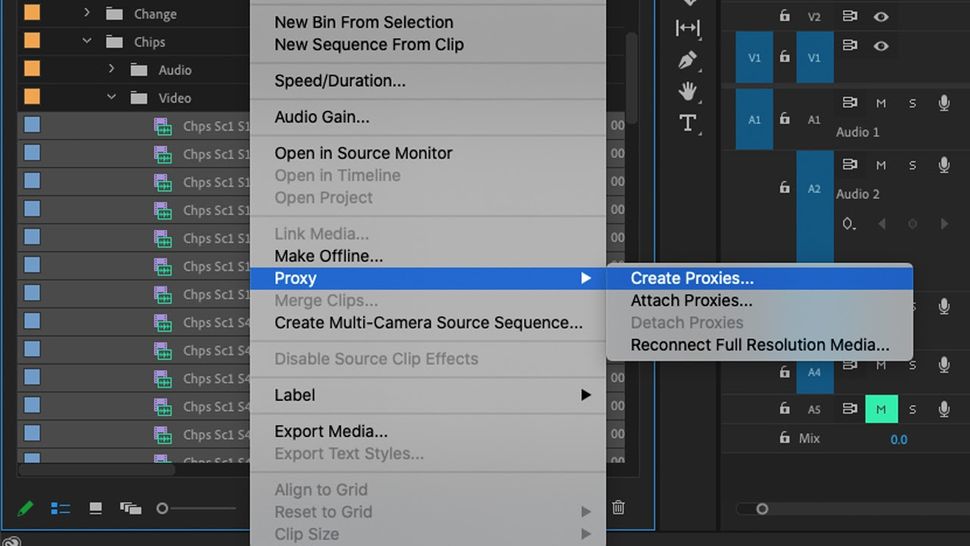Choose Create Proxies... from submenu

pyautogui.click(x=760, y=278)
